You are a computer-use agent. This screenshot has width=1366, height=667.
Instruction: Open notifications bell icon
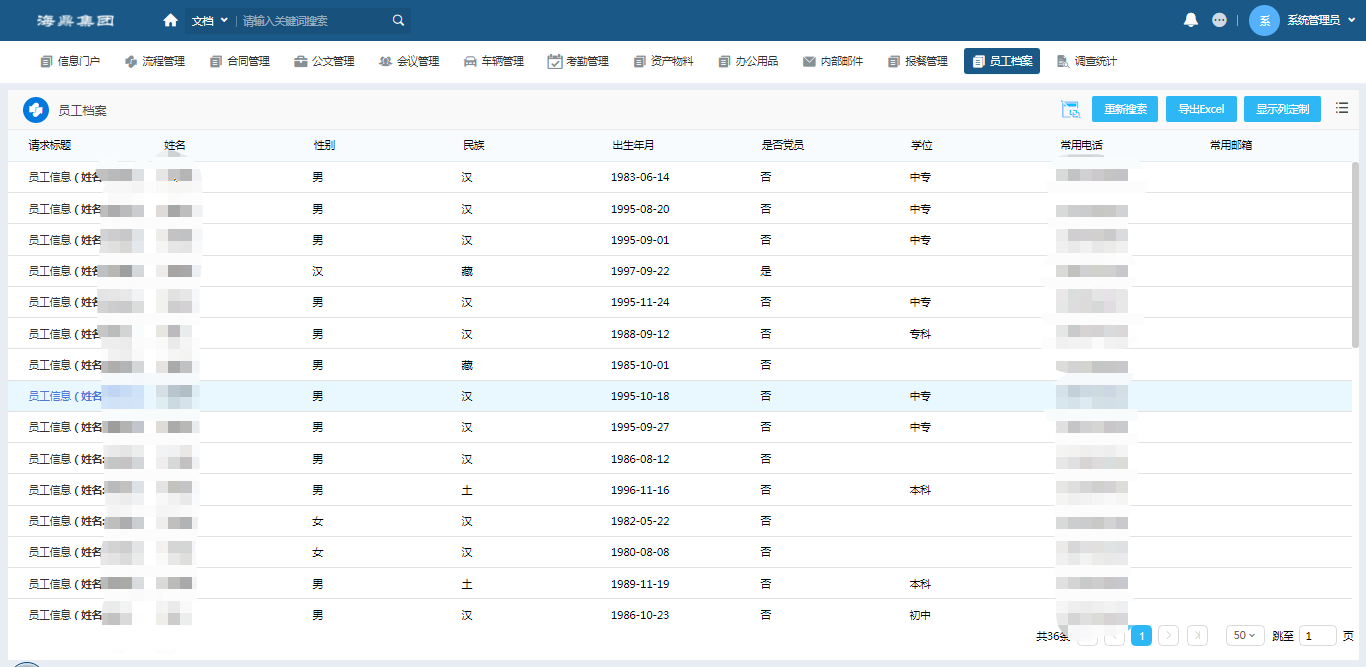(x=1191, y=20)
